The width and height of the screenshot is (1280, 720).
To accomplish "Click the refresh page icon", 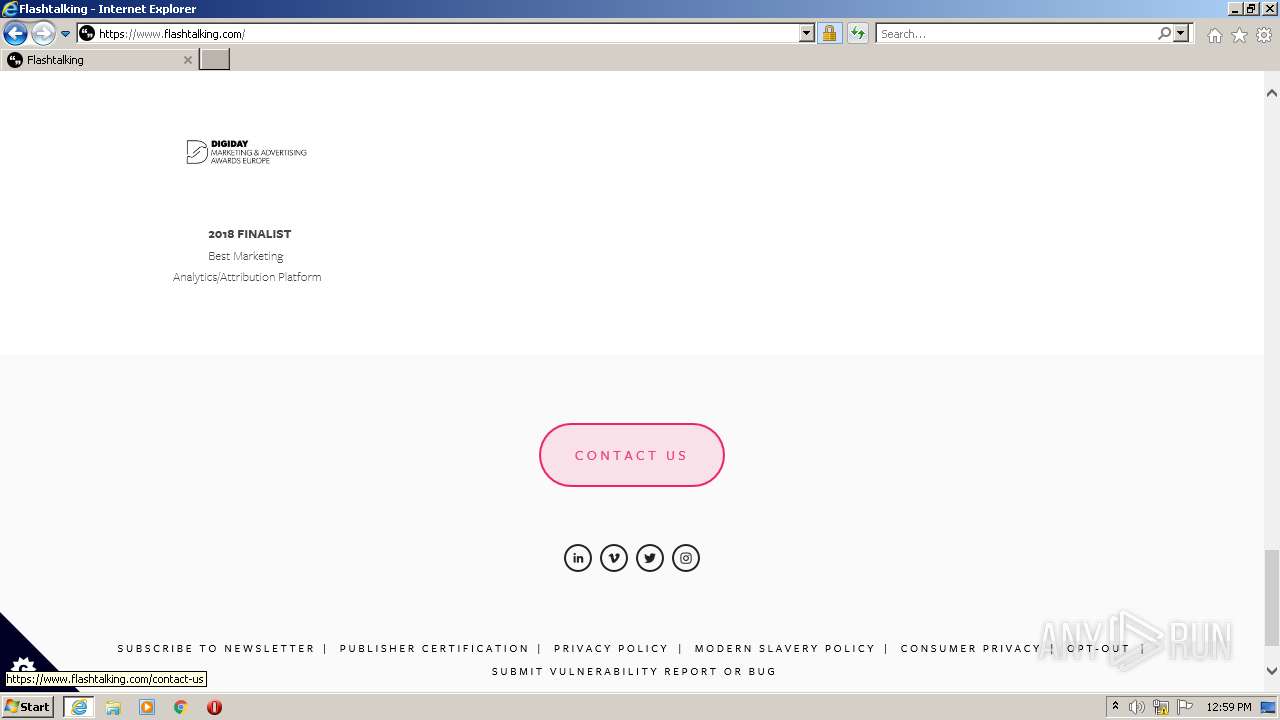I will pyautogui.click(x=858, y=34).
